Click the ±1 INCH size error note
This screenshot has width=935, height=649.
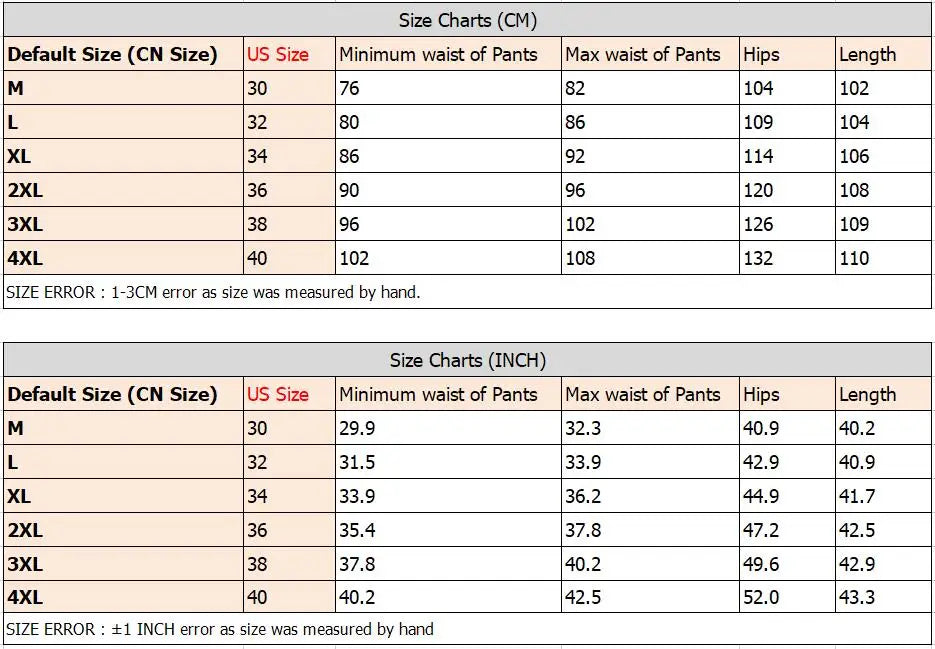pyautogui.click(x=219, y=629)
